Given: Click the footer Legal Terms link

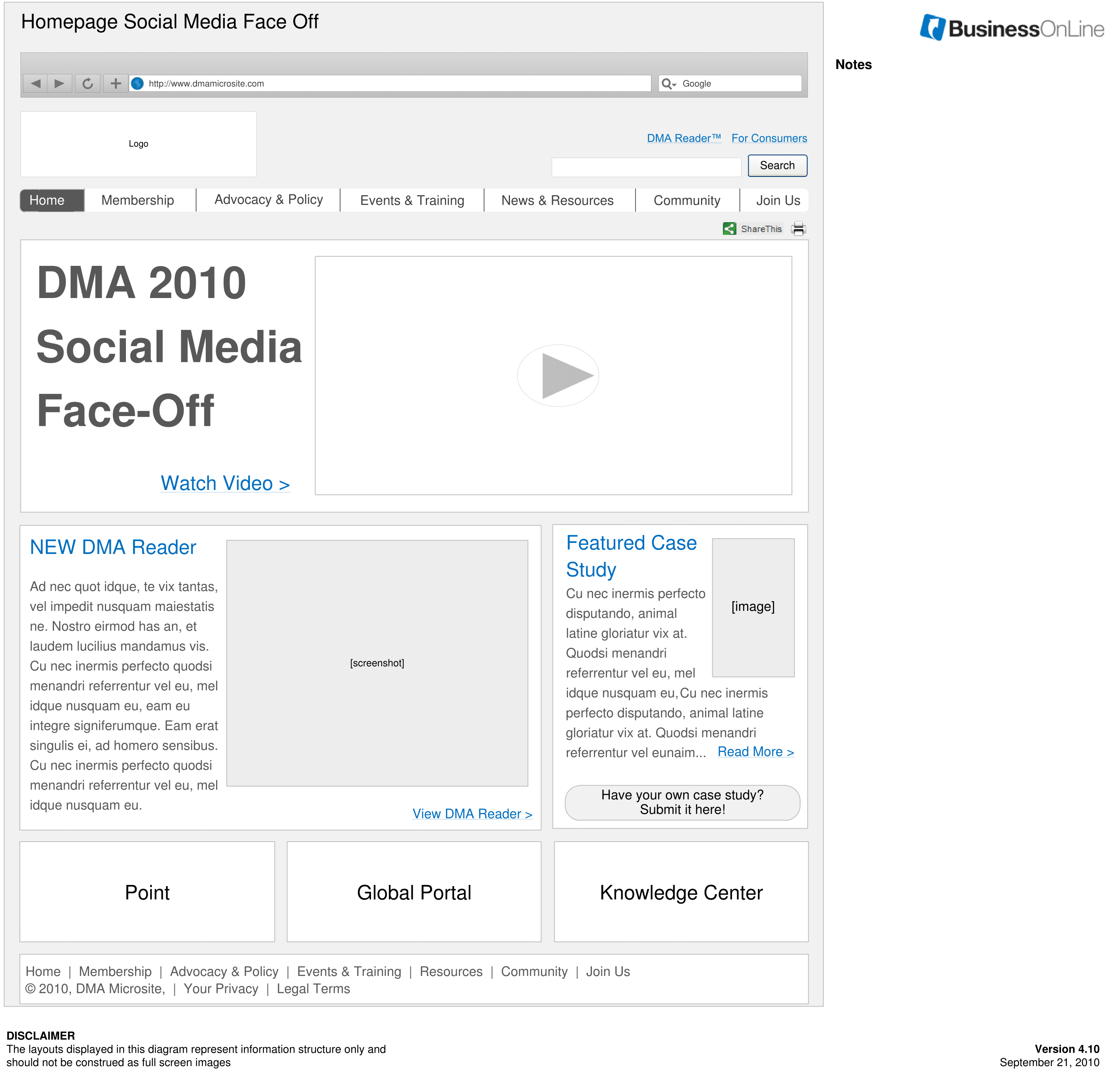Looking at the screenshot, I should (313, 989).
